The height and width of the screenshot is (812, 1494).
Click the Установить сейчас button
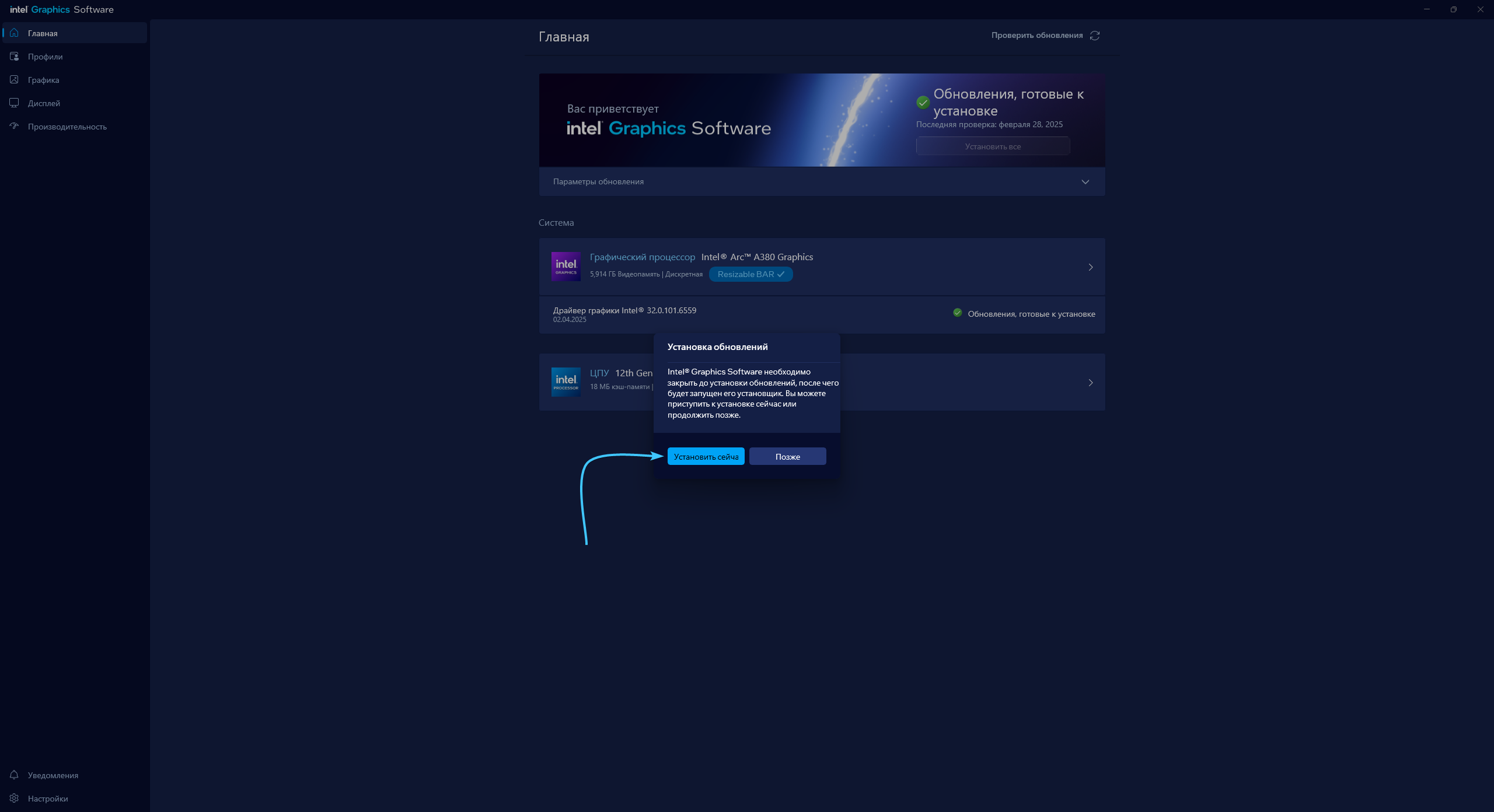(706, 457)
